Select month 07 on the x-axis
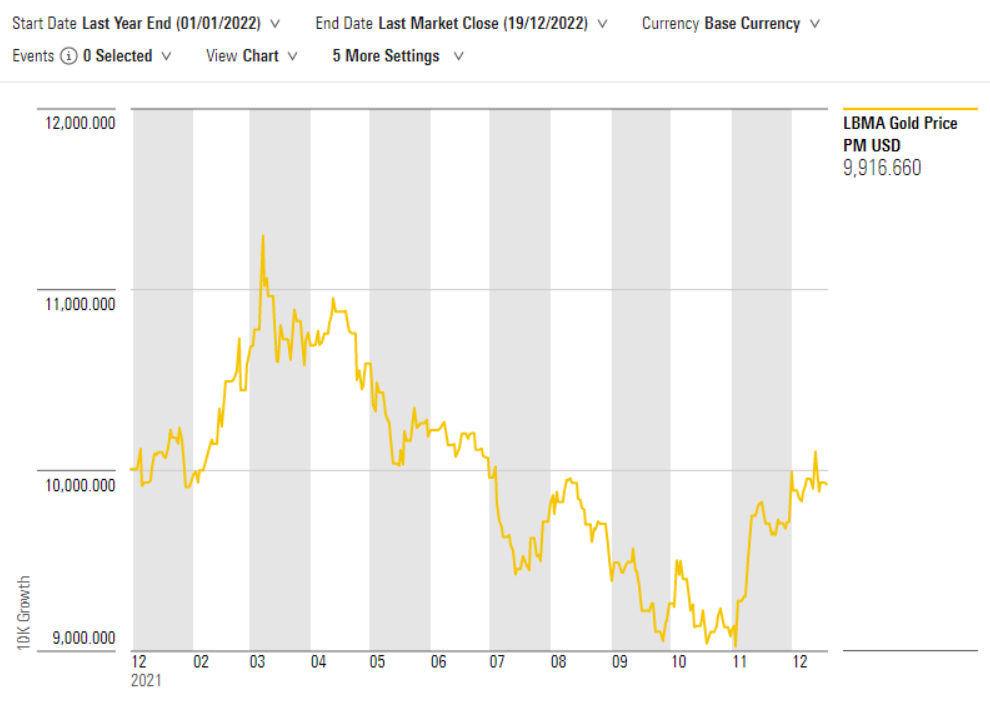Image resolution: width=990 pixels, height=701 pixels. coord(497,662)
